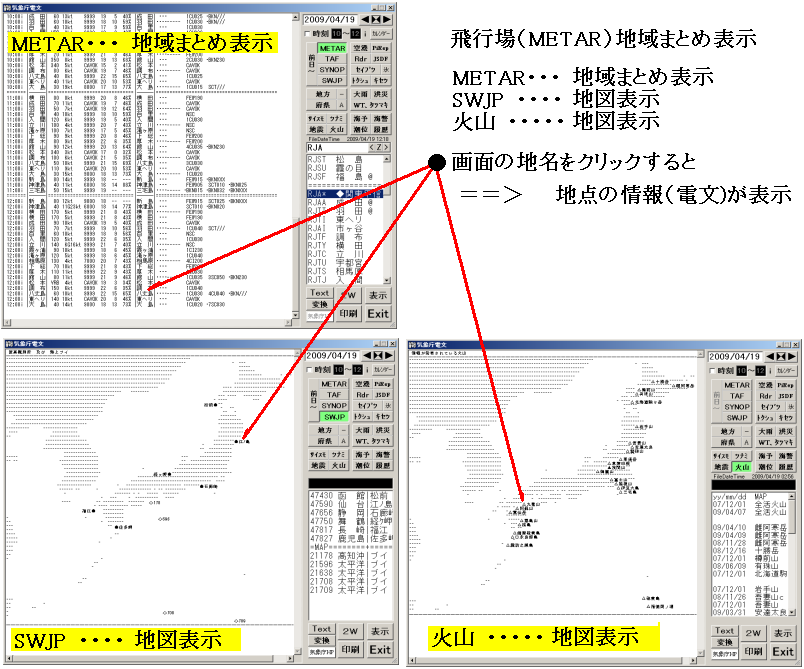Screen dimensions: 804x669
Task: Select '09/03/31 安達太良' in 火山 list
Action: click(x=750, y=613)
